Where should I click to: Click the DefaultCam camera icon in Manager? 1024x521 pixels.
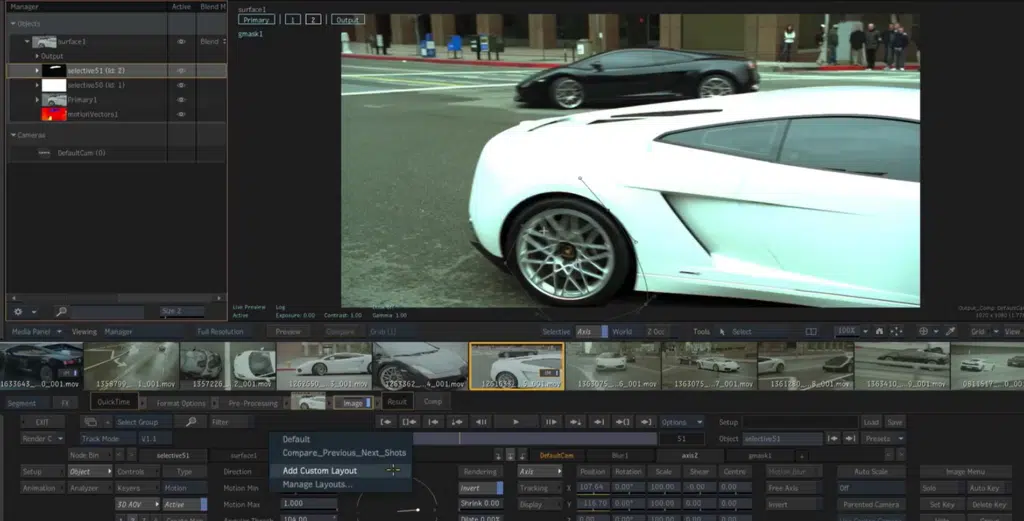coord(44,153)
